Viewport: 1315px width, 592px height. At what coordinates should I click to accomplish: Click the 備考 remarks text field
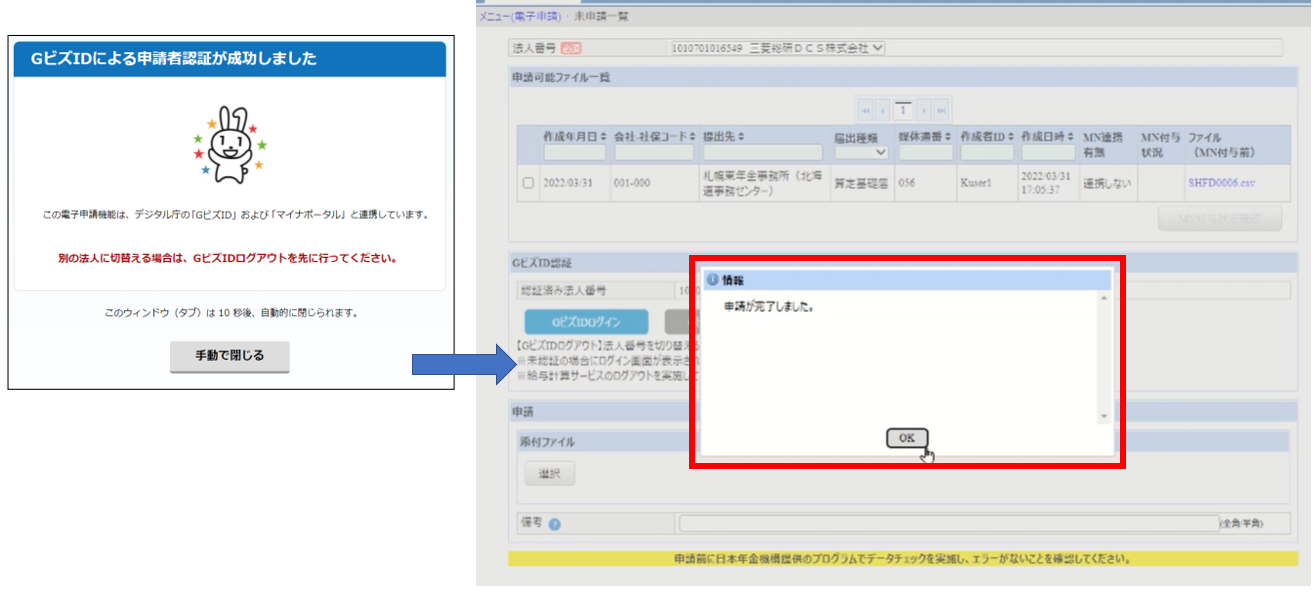947,524
